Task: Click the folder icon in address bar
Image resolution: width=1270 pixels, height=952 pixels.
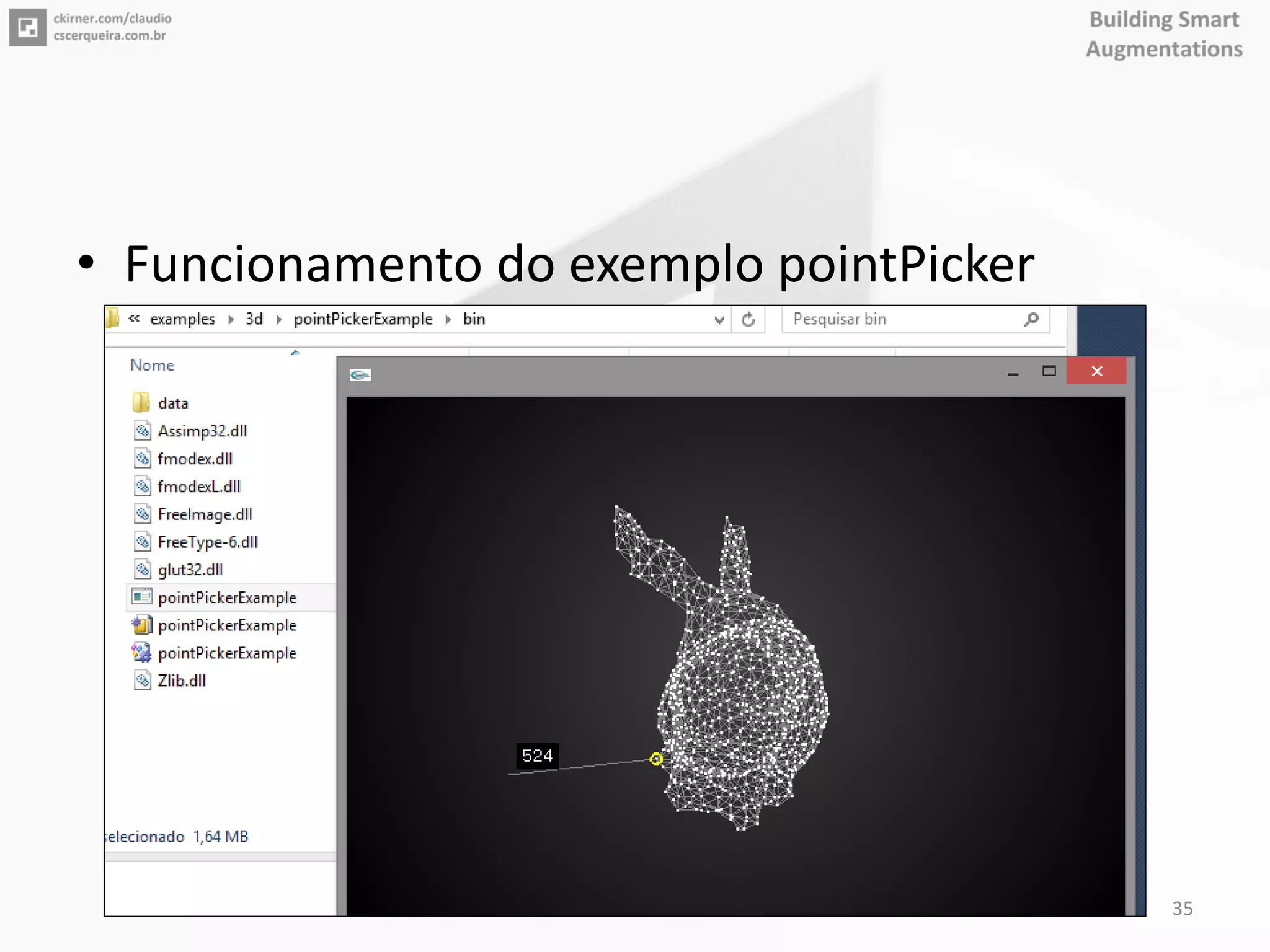Action: click(112, 319)
